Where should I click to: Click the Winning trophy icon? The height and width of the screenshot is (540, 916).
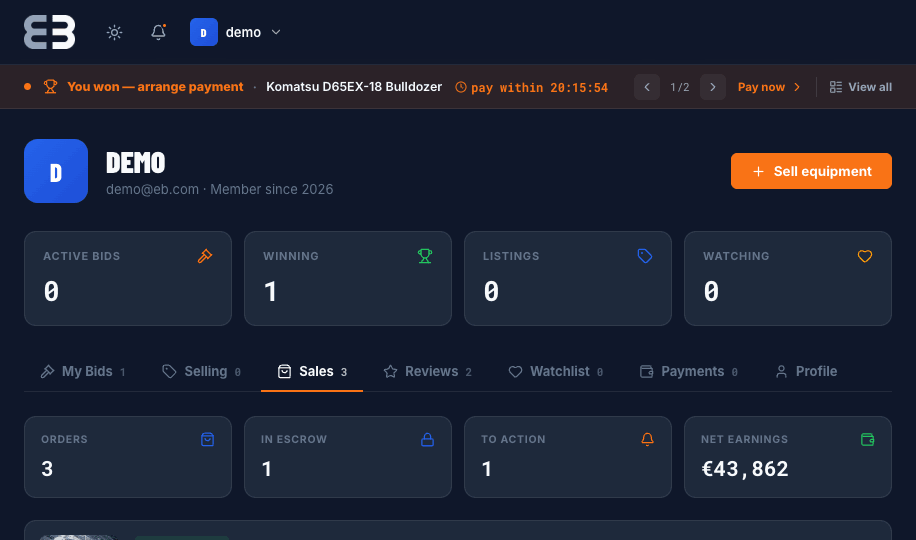tap(425, 256)
